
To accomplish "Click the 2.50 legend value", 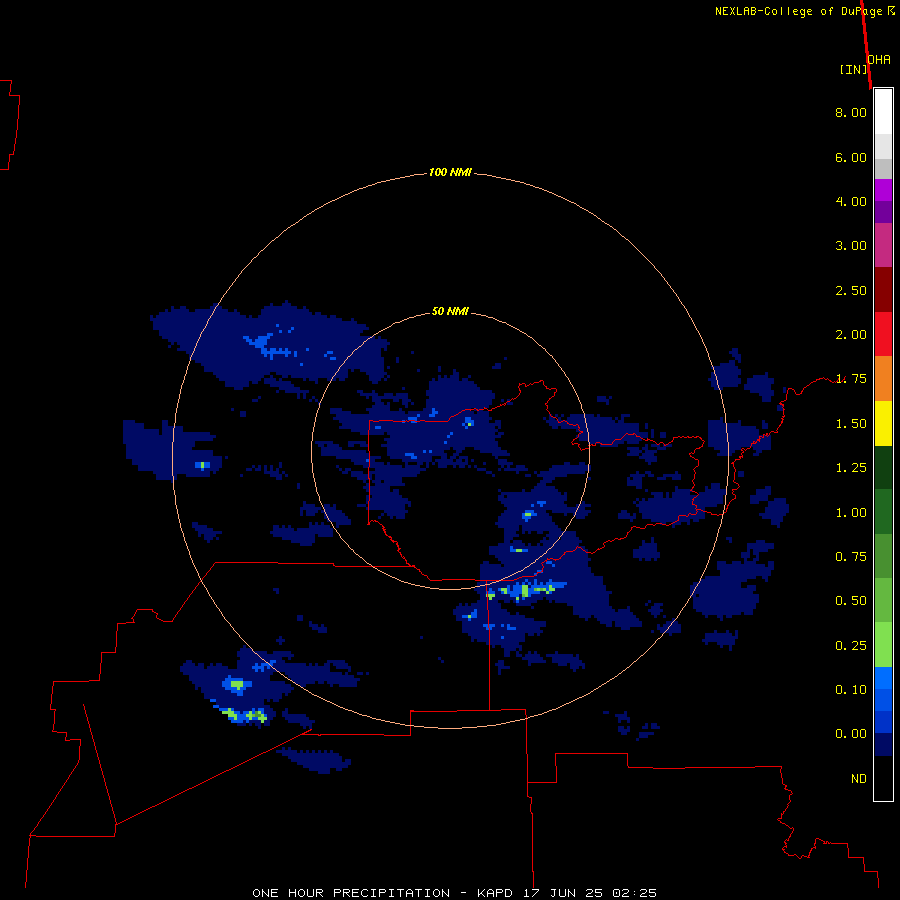I will click(x=851, y=290).
